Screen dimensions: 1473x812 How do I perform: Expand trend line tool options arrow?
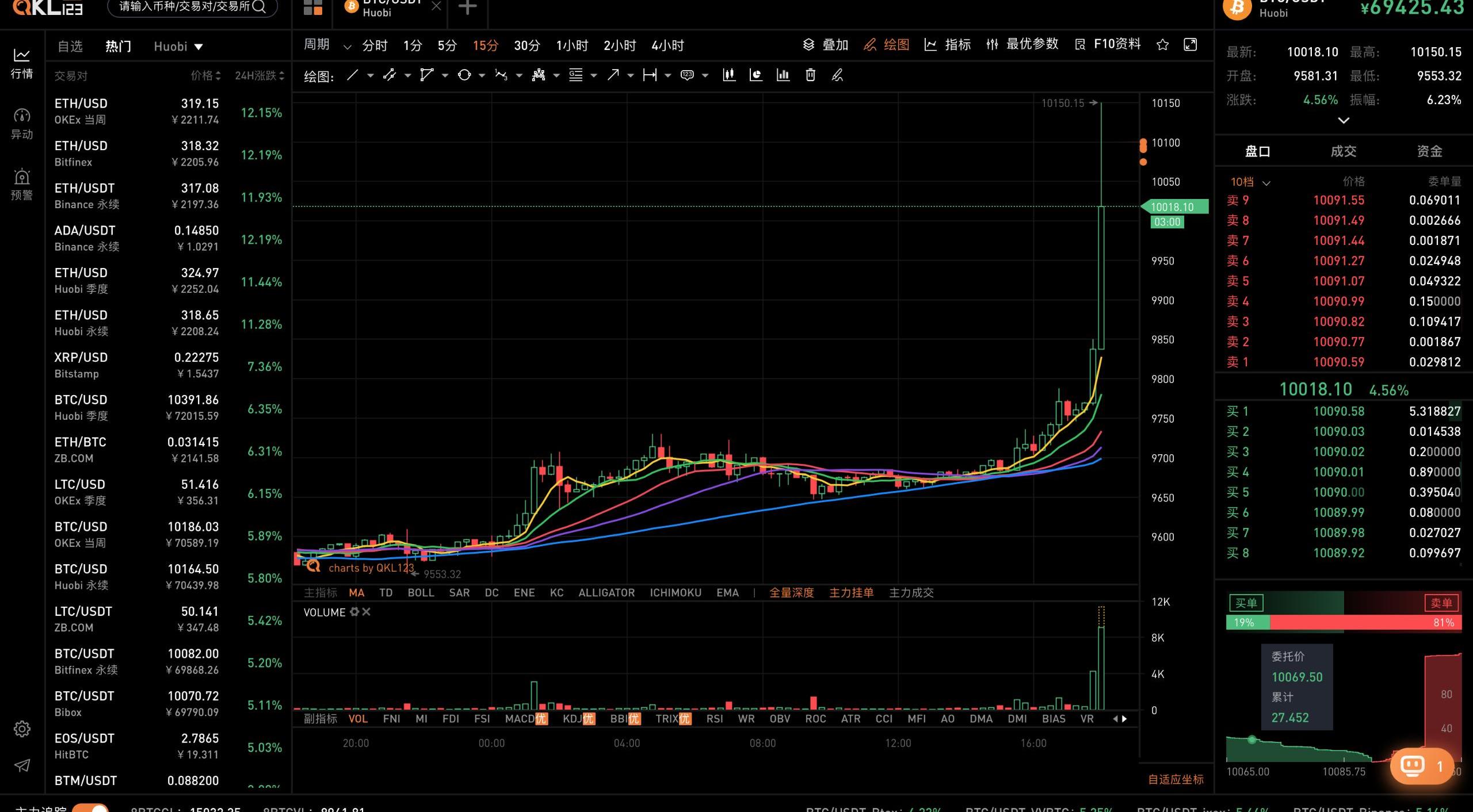tap(370, 75)
